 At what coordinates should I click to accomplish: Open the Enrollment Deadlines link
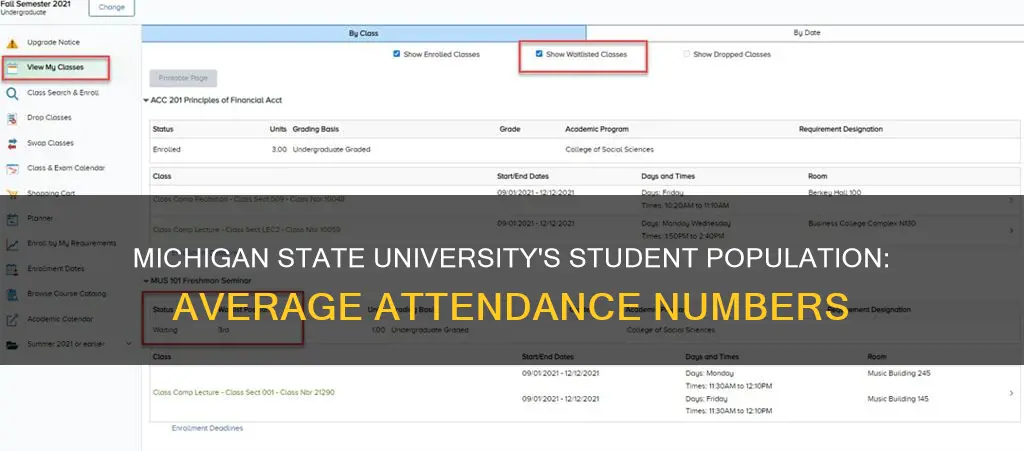tap(207, 428)
